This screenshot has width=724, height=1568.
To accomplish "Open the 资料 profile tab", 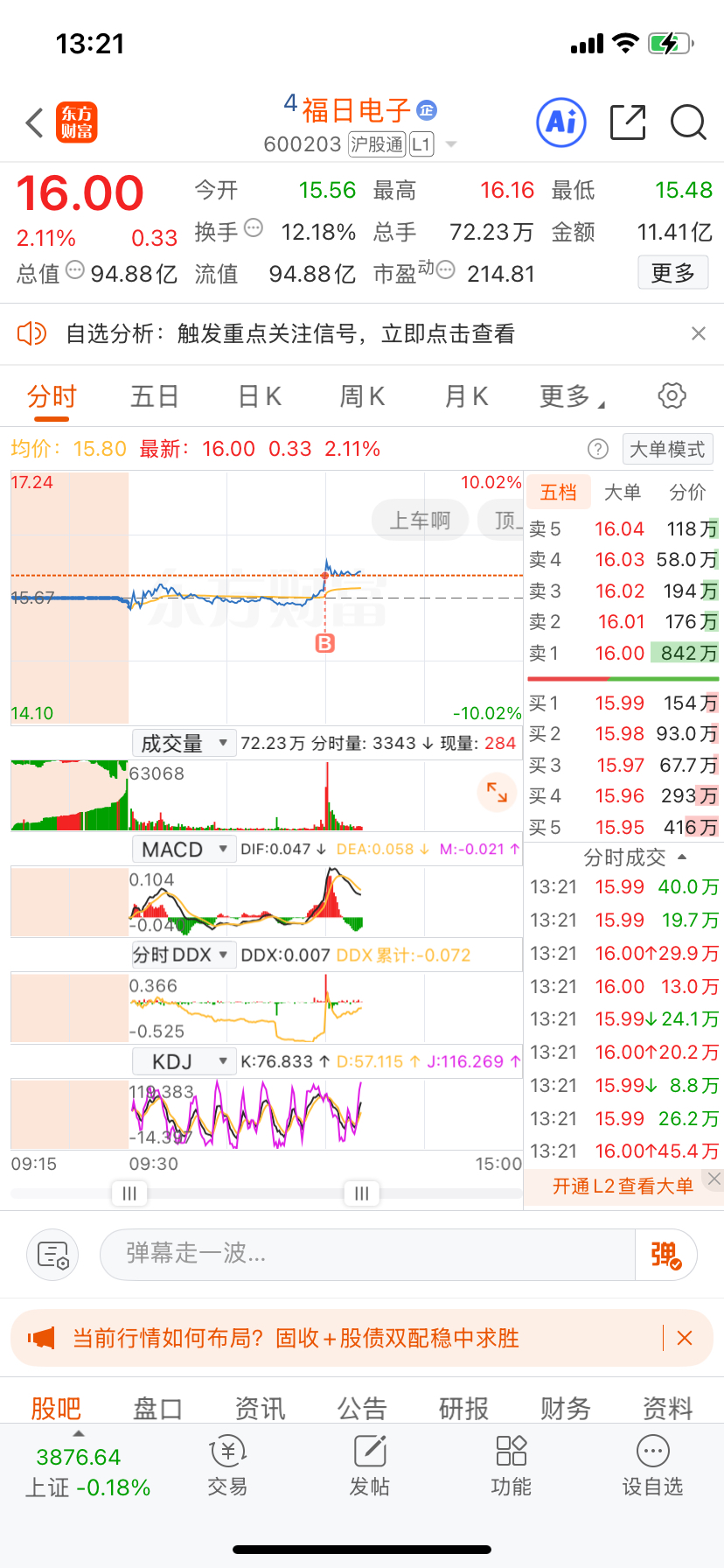I will (x=668, y=1408).
